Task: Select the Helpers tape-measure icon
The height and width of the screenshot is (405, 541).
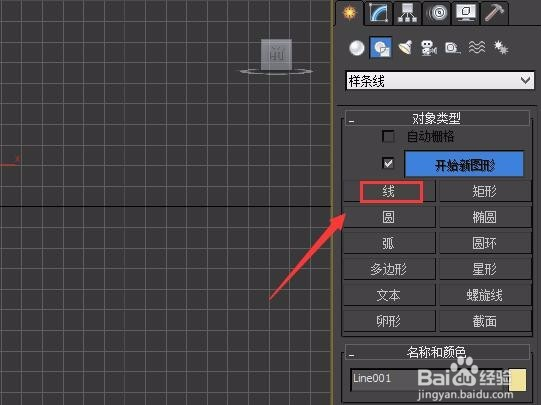Action: 453,48
